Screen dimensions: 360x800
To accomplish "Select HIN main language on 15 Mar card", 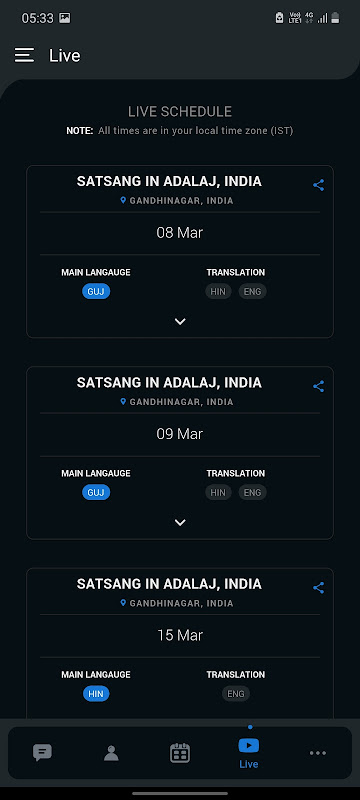I will pyautogui.click(x=96, y=694).
